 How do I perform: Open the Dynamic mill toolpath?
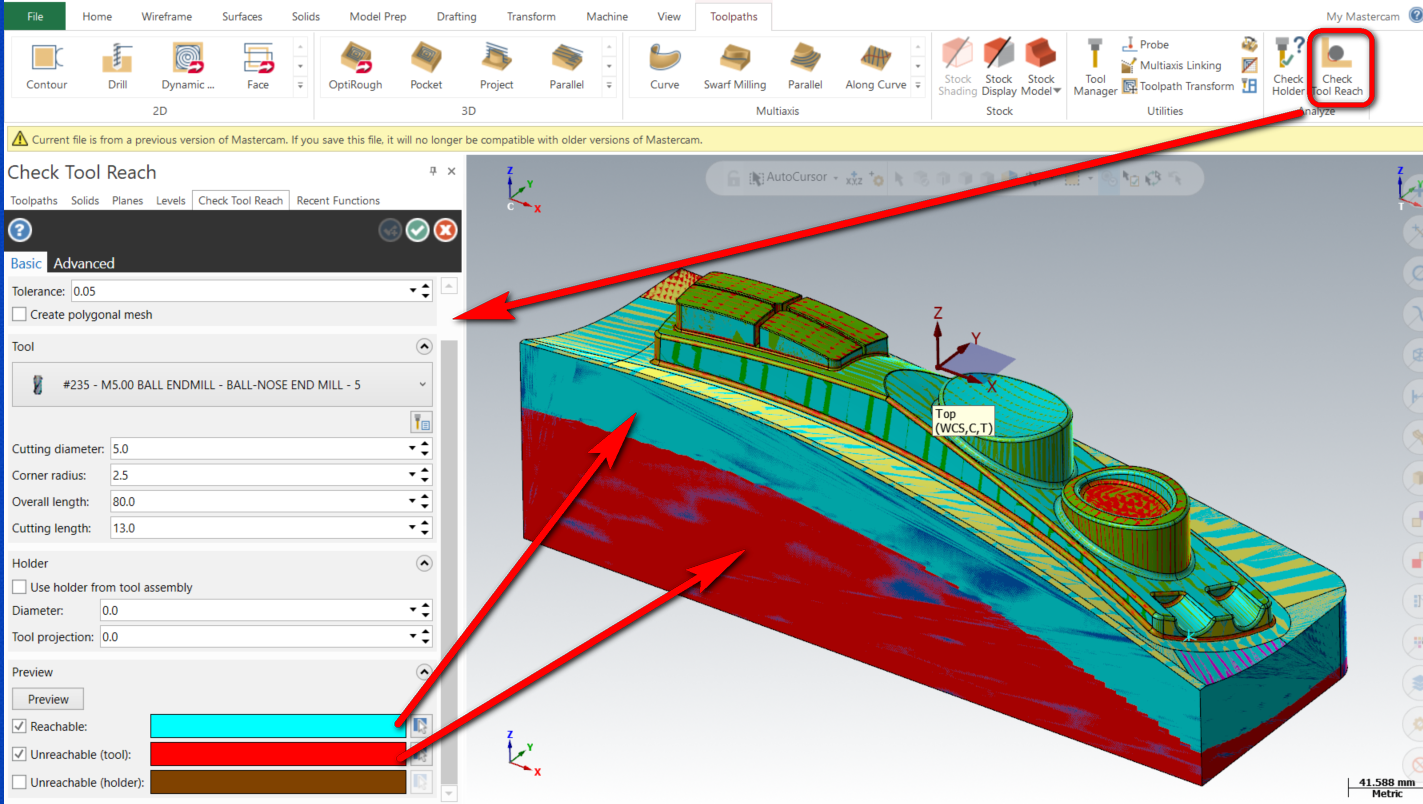tap(188, 65)
